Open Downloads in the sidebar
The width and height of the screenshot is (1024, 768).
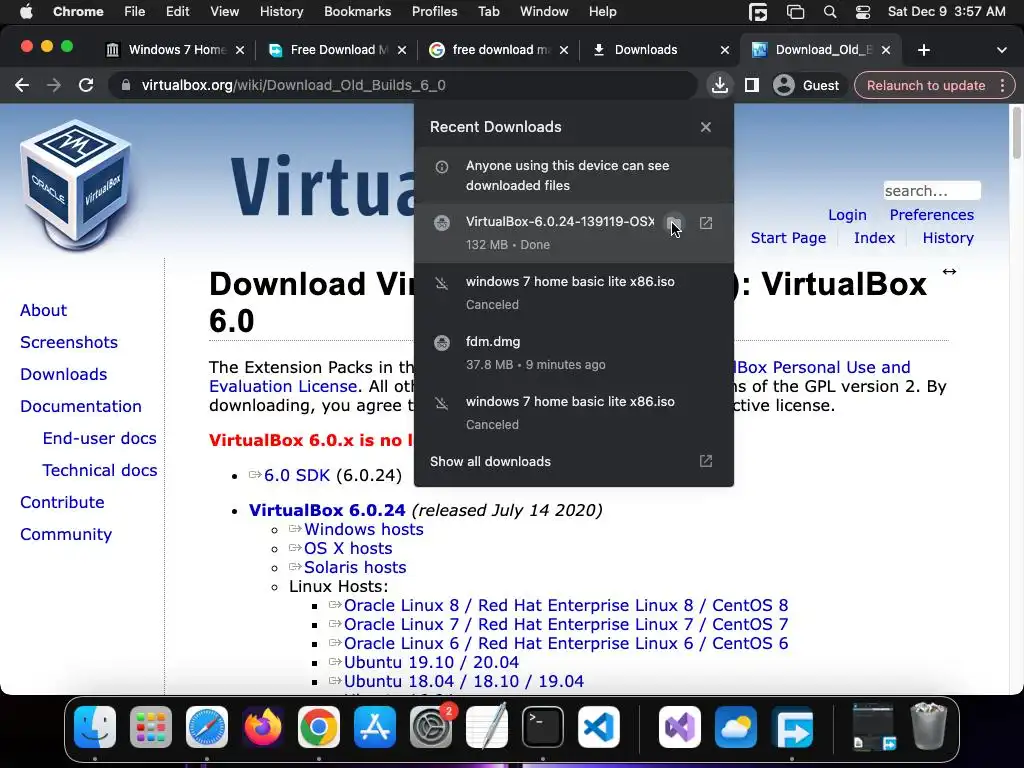[63, 374]
